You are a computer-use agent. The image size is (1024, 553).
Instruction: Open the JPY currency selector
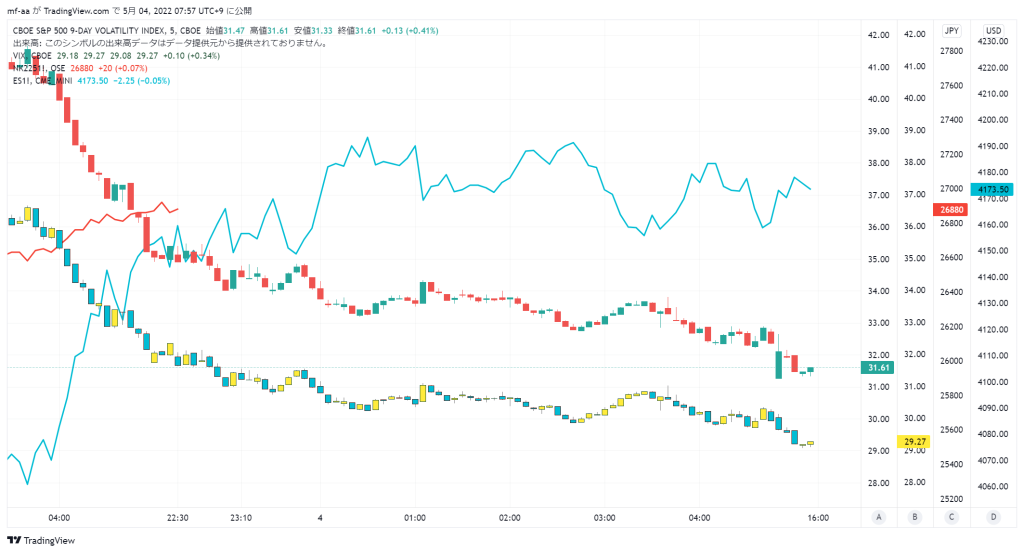tap(952, 31)
